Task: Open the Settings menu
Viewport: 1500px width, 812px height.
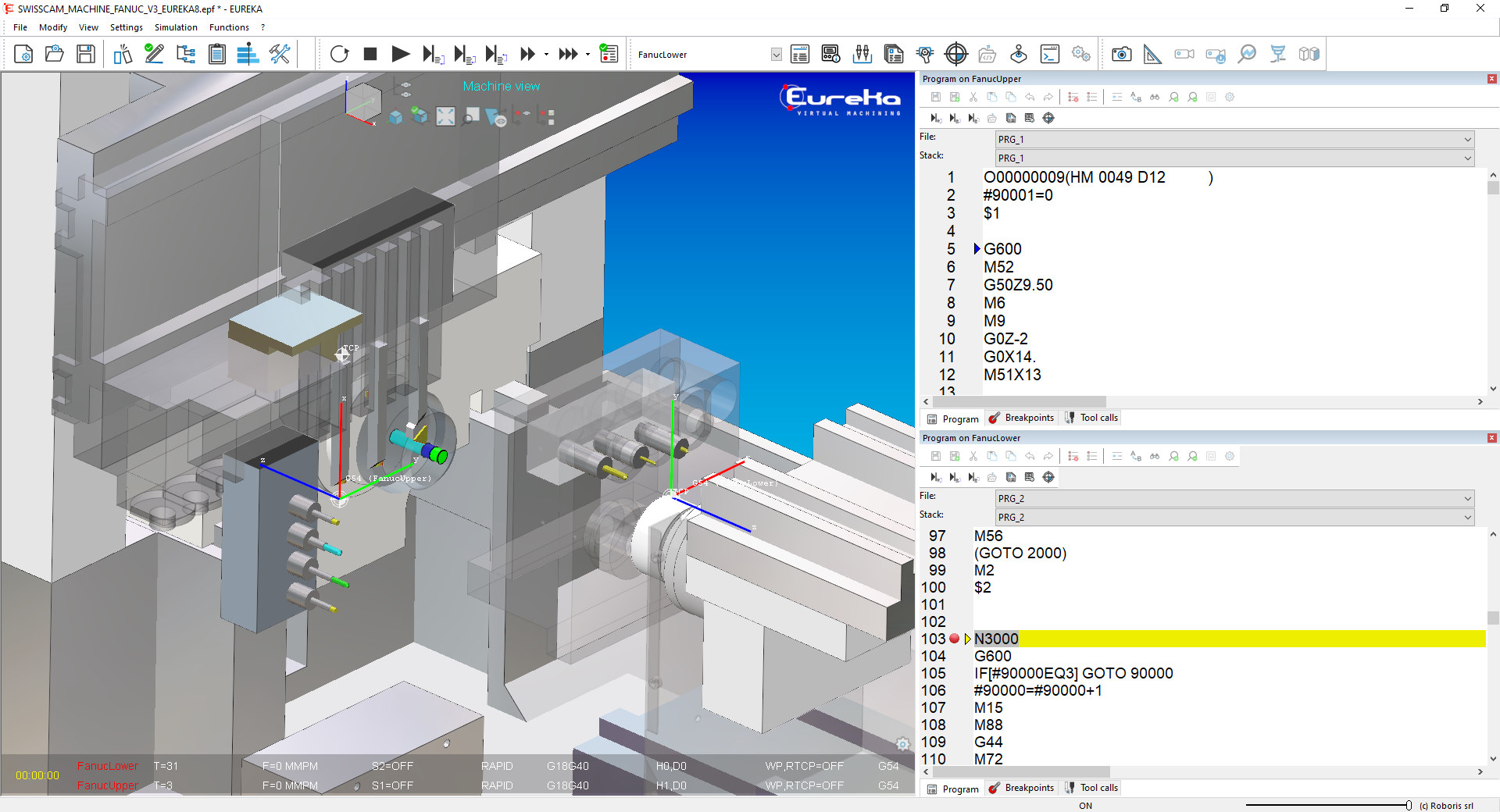Action: [127, 27]
